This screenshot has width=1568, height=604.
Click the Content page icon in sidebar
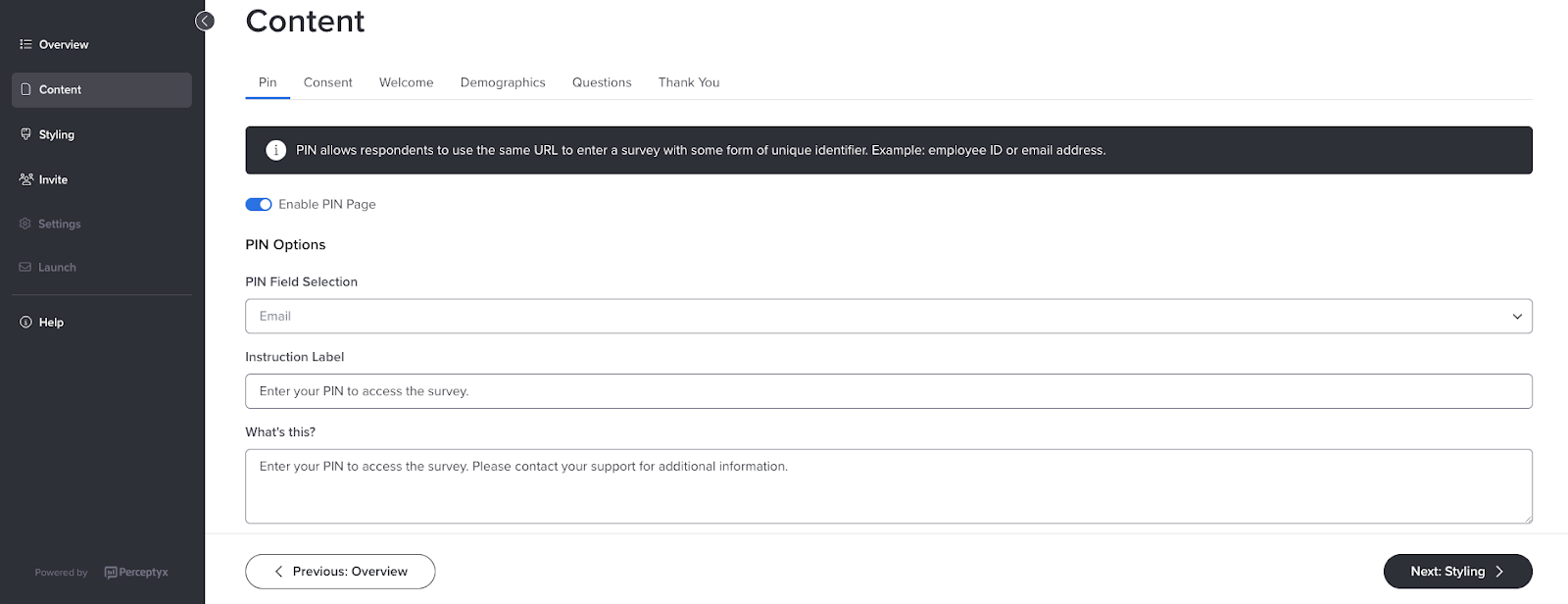[x=25, y=89]
